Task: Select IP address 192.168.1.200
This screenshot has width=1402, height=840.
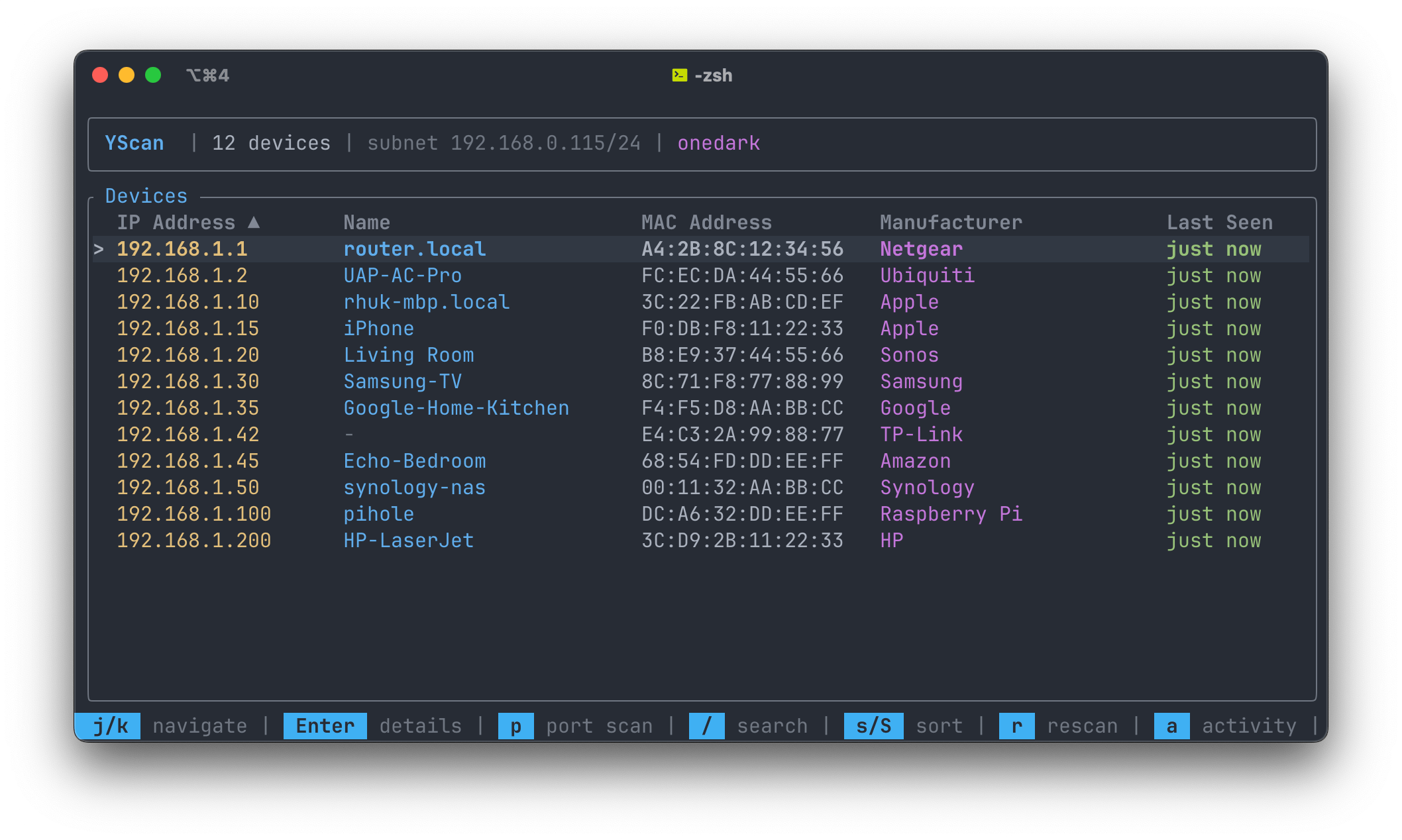Action: 194,541
